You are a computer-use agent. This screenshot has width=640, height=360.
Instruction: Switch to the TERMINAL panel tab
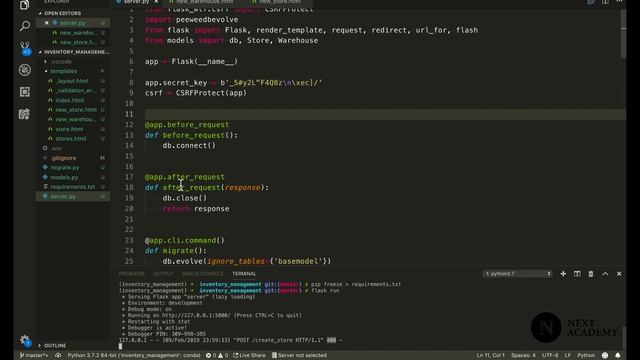244,274
